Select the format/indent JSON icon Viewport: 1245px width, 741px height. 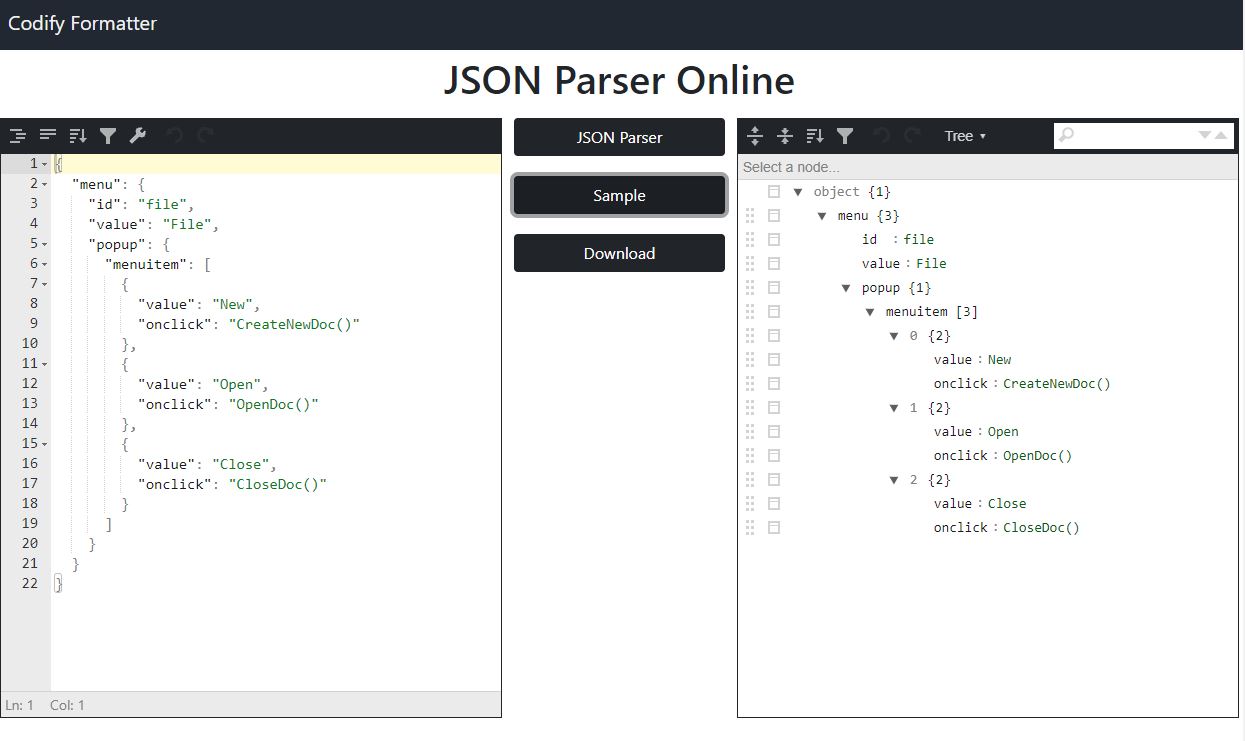click(x=18, y=135)
